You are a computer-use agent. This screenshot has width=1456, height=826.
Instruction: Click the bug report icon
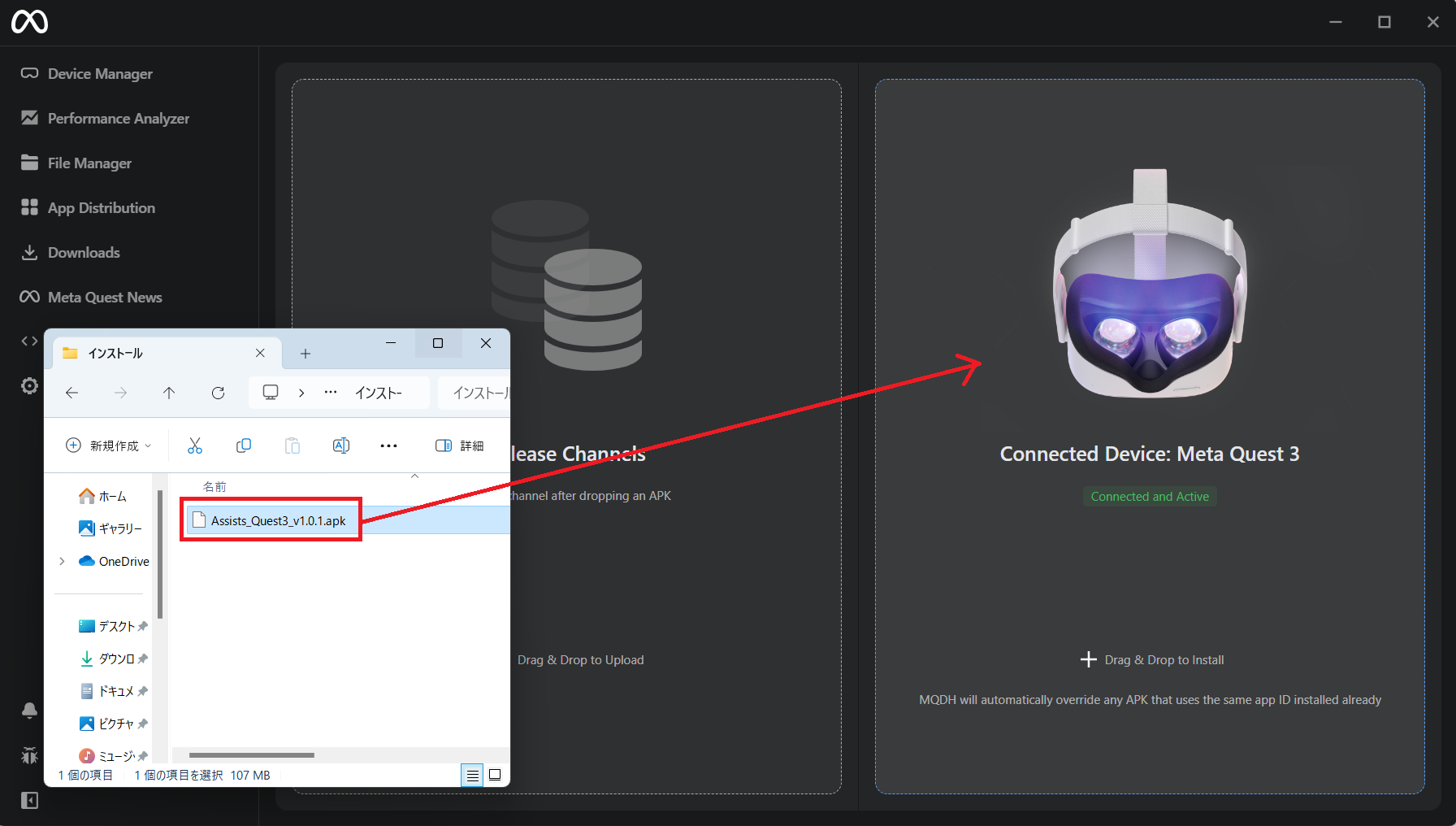point(30,756)
